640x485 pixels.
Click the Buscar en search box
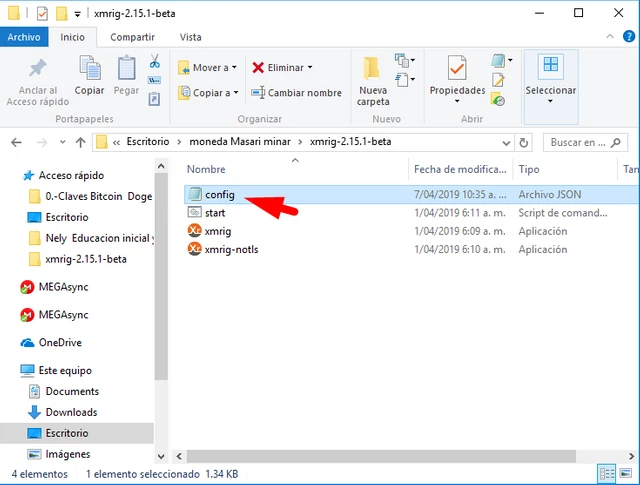pyautogui.click(x=585, y=142)
